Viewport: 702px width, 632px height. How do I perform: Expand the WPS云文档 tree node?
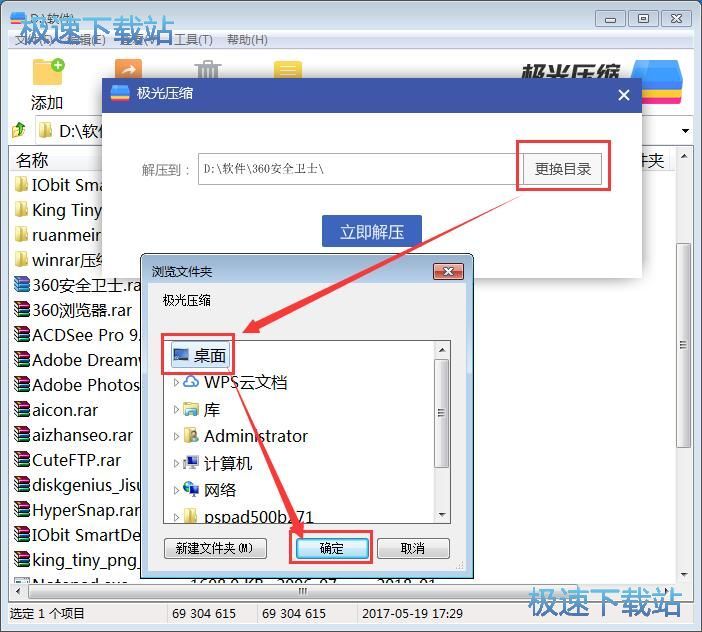[x=176, y=382]
